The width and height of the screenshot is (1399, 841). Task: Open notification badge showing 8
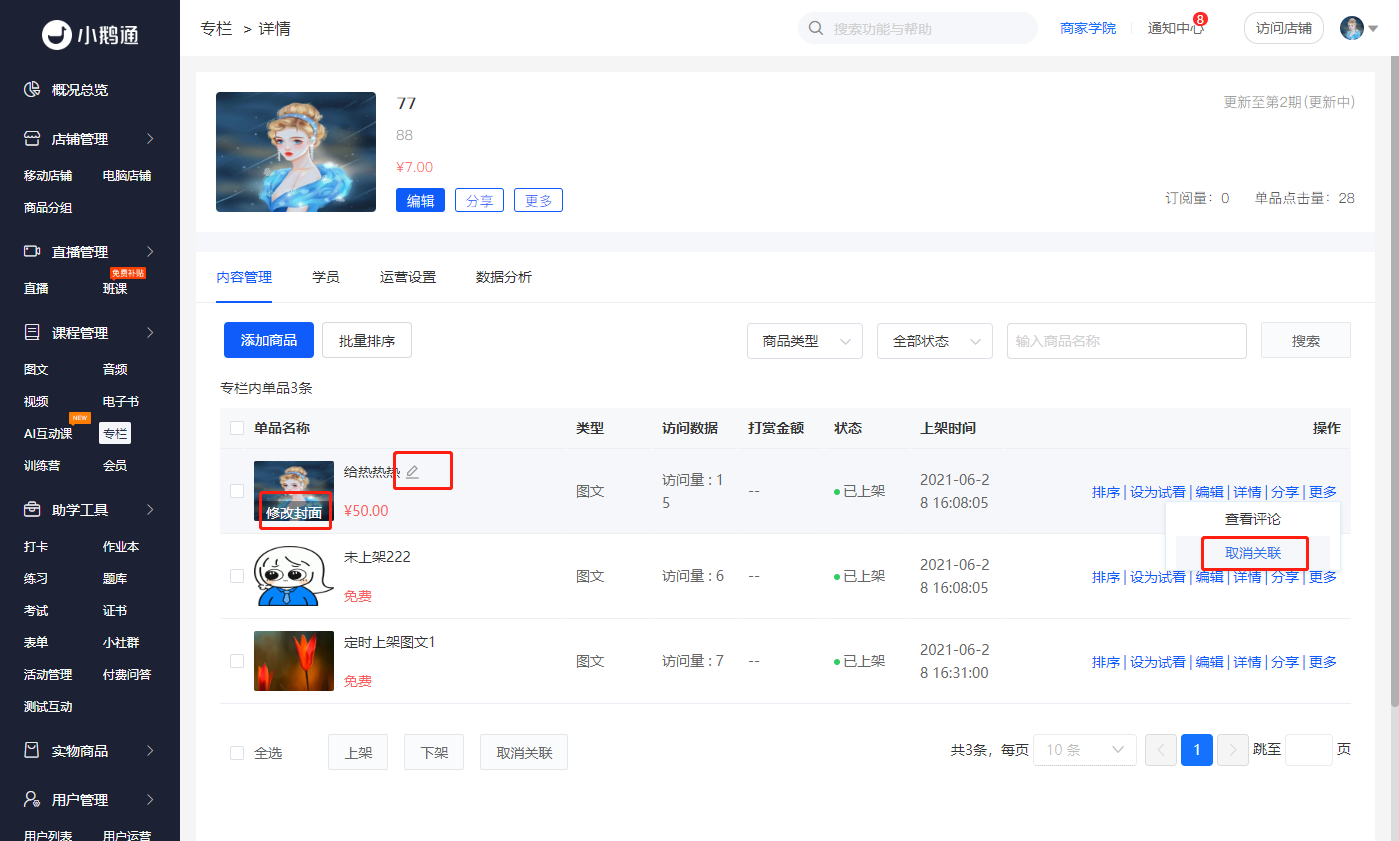tap(1200, 19)
